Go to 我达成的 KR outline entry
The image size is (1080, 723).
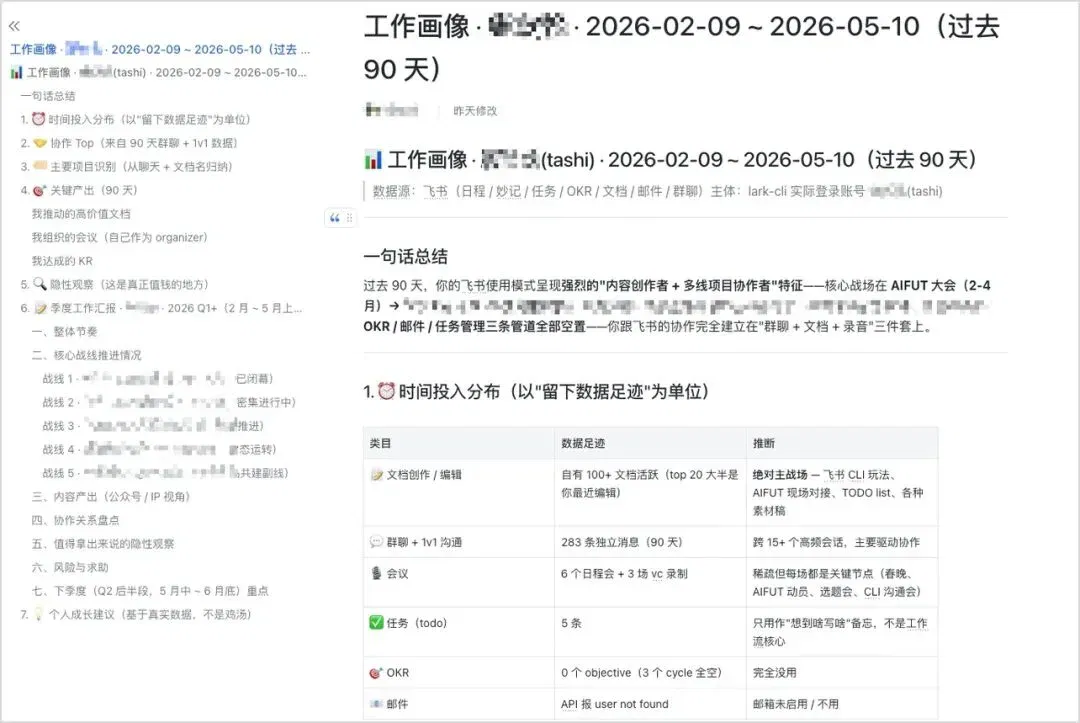tap(61, 261)
